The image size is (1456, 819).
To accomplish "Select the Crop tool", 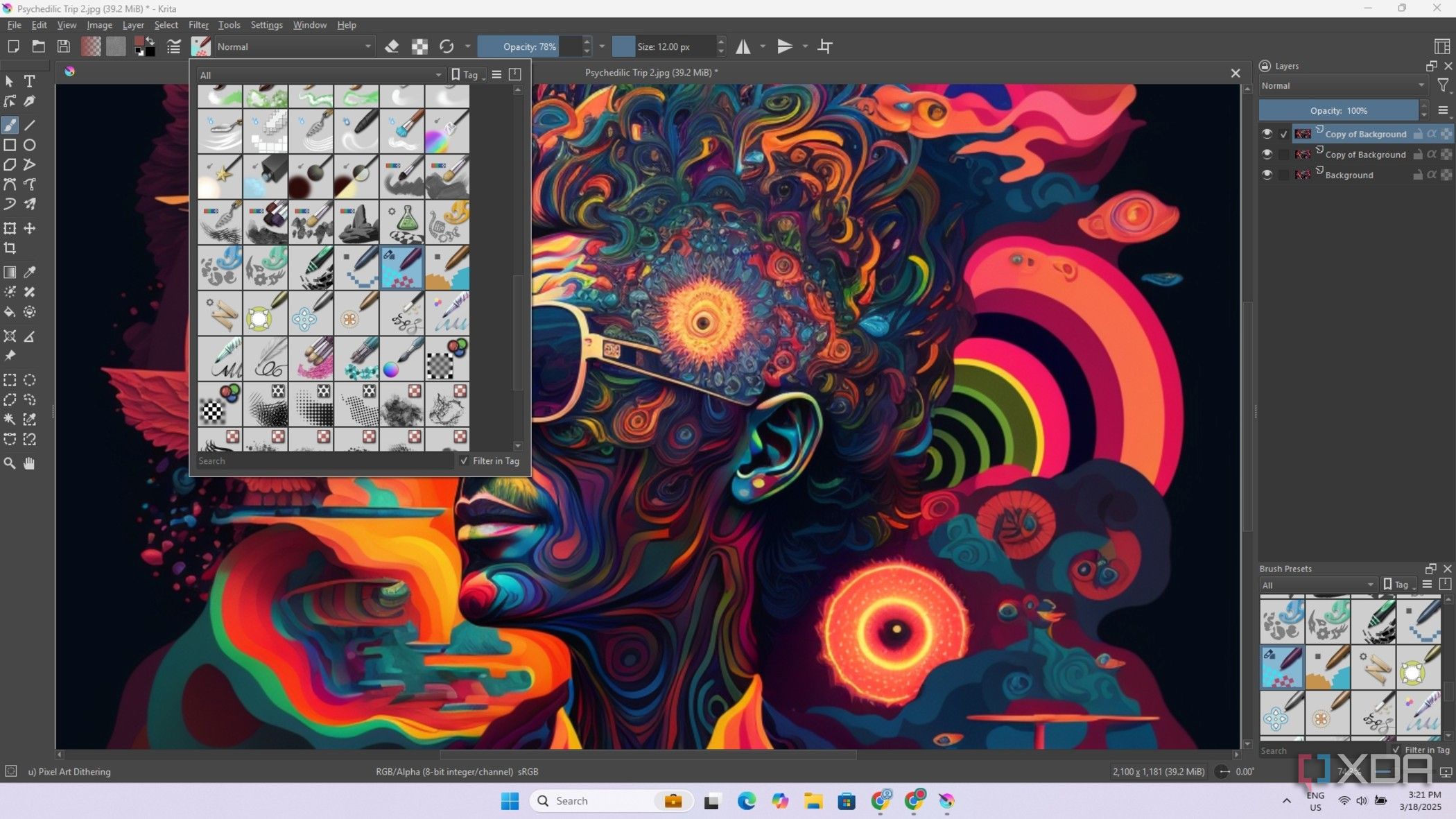I will pos(10,248).
